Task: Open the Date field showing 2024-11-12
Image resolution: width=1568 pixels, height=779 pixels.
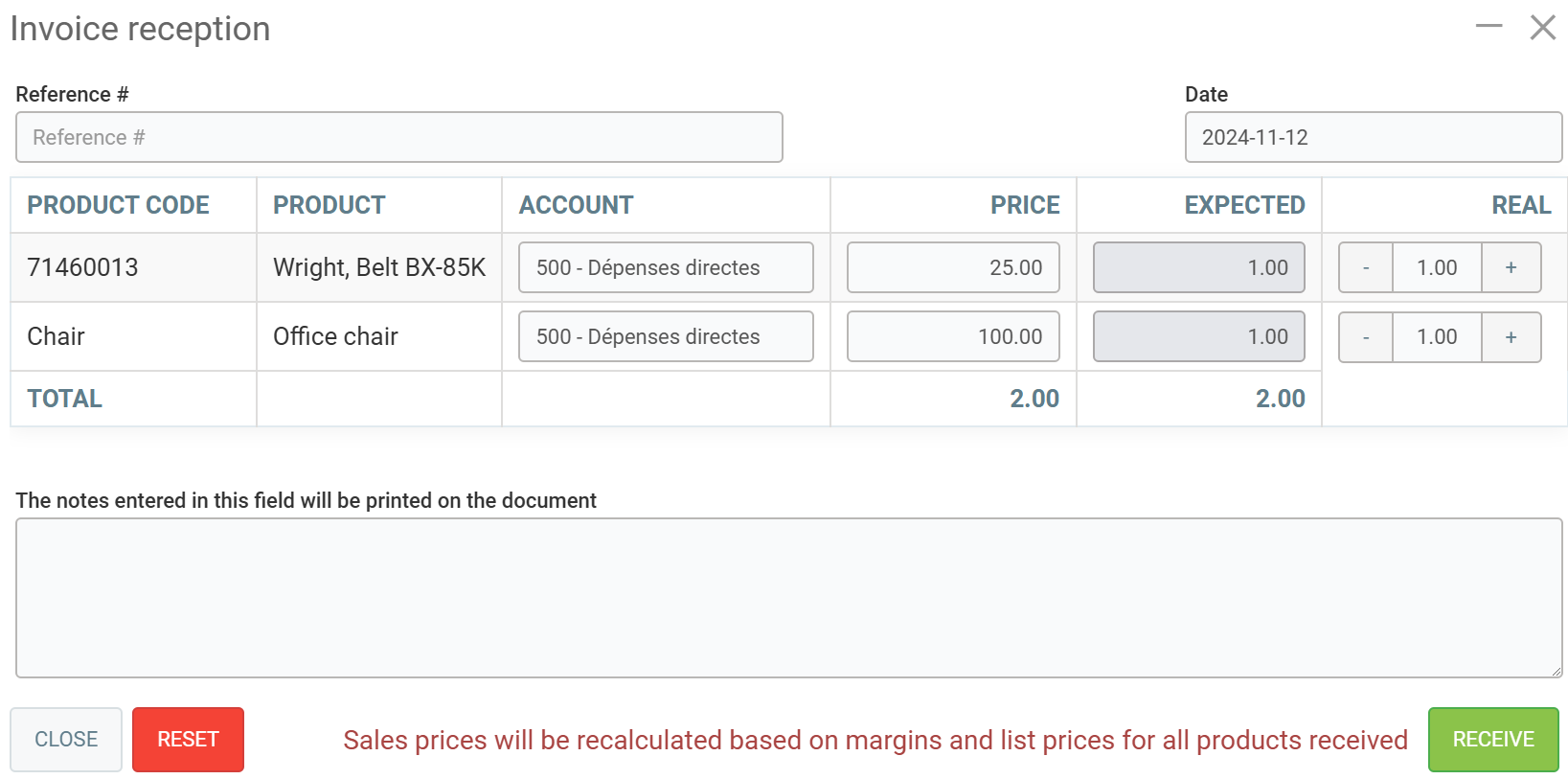Action: (x=1373, y=137)
